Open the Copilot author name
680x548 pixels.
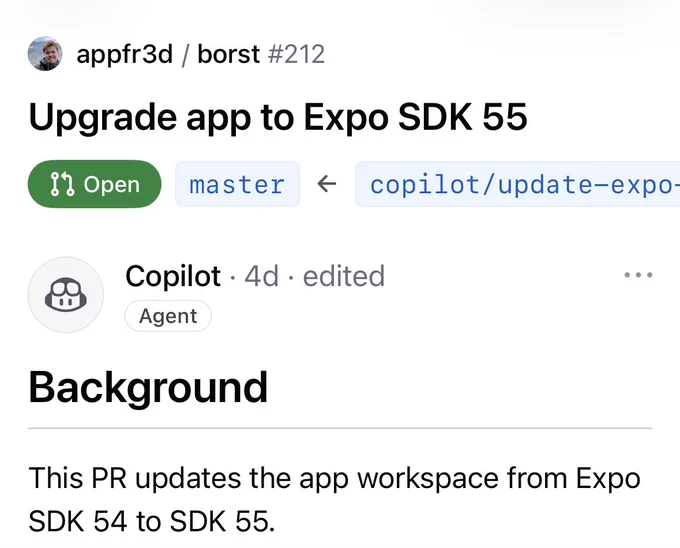[173, 276]
